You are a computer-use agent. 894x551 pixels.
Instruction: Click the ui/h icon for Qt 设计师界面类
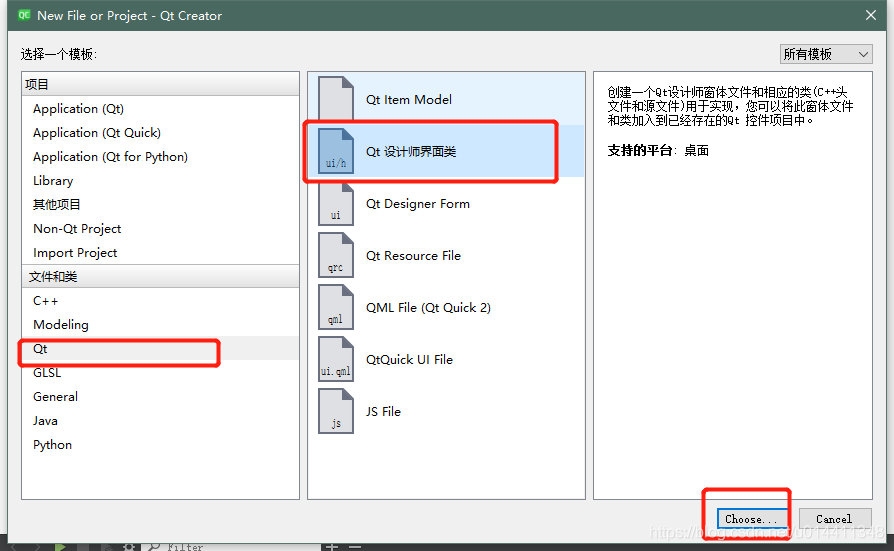[336, 151]
